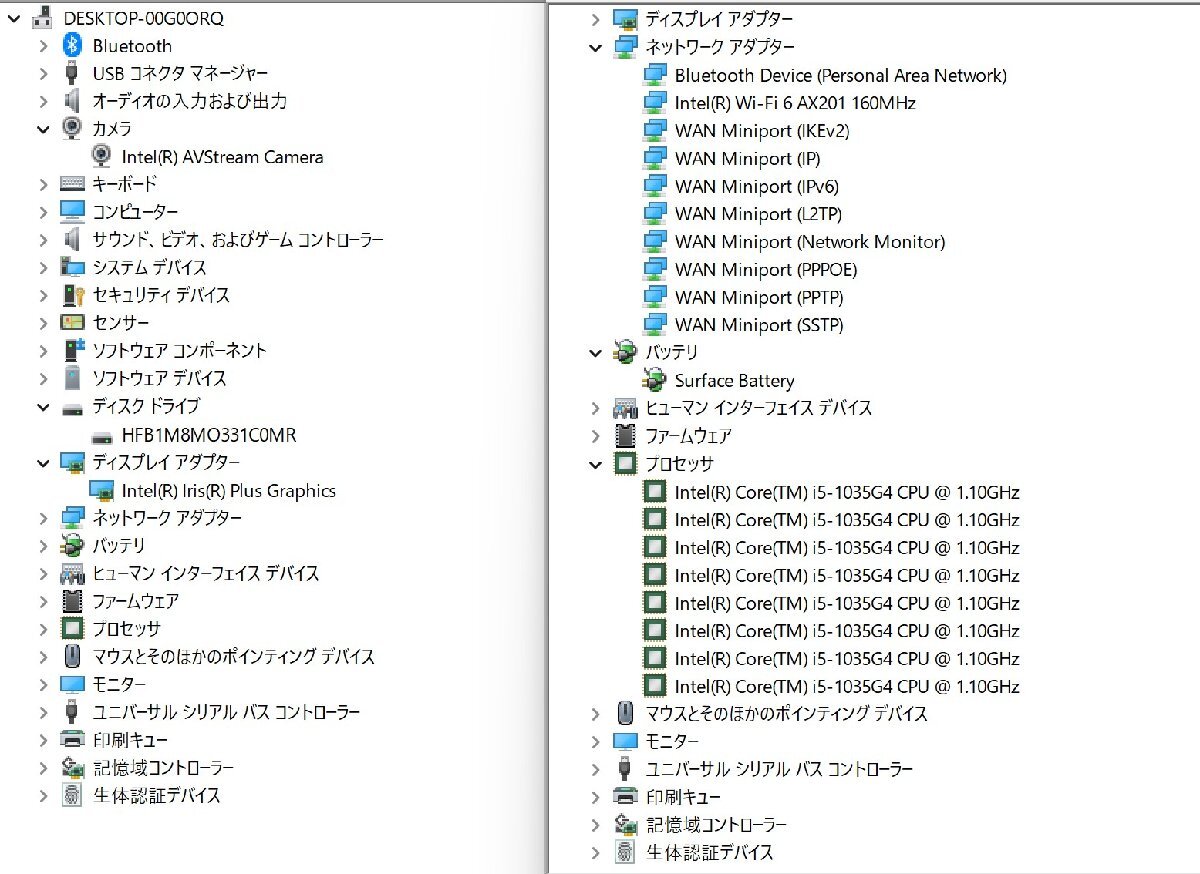Select the ディスク ドライブ category label
The image size is (1200, 874).
[146, 407]
